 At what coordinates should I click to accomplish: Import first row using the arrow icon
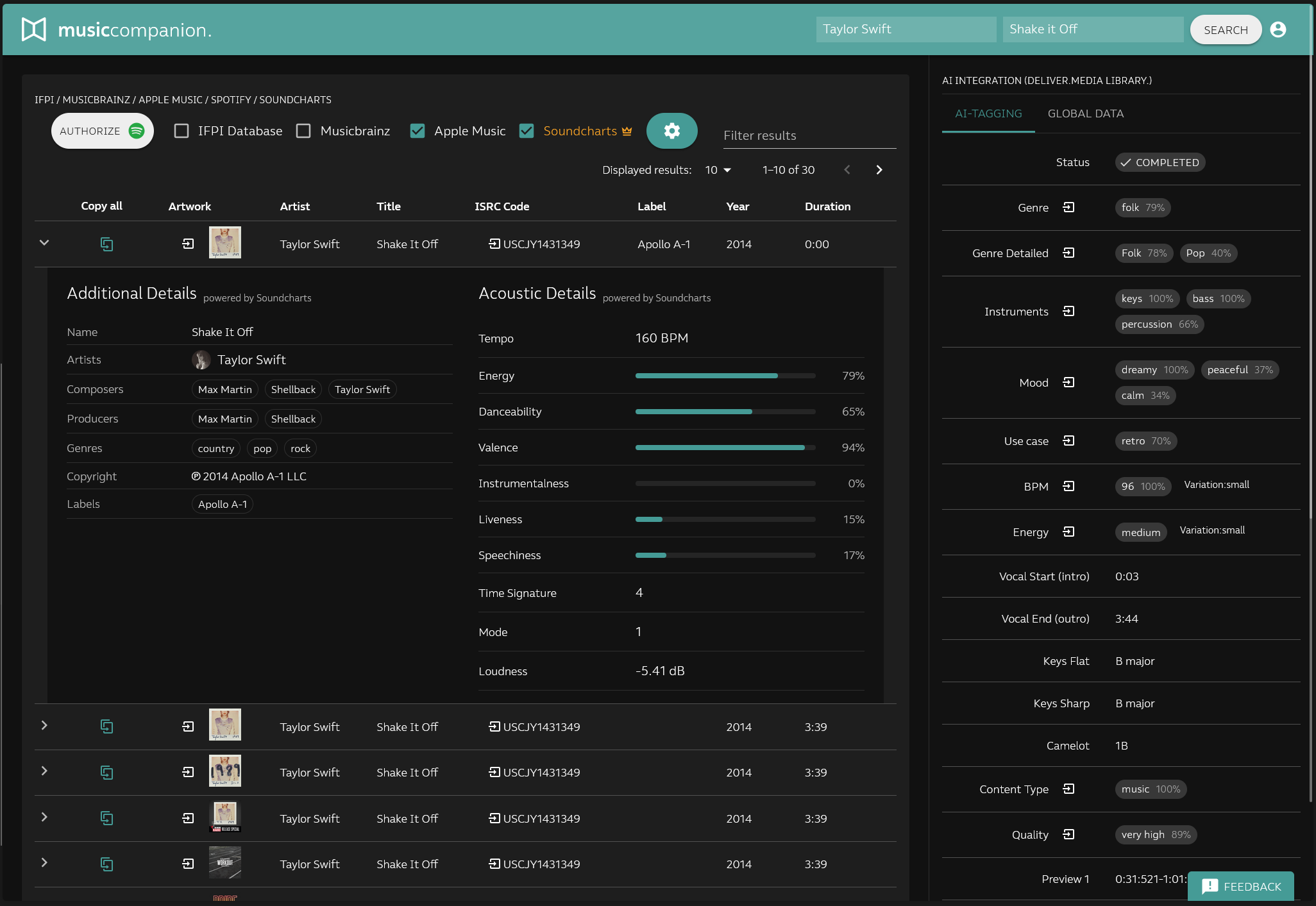[x=188, y=244]
